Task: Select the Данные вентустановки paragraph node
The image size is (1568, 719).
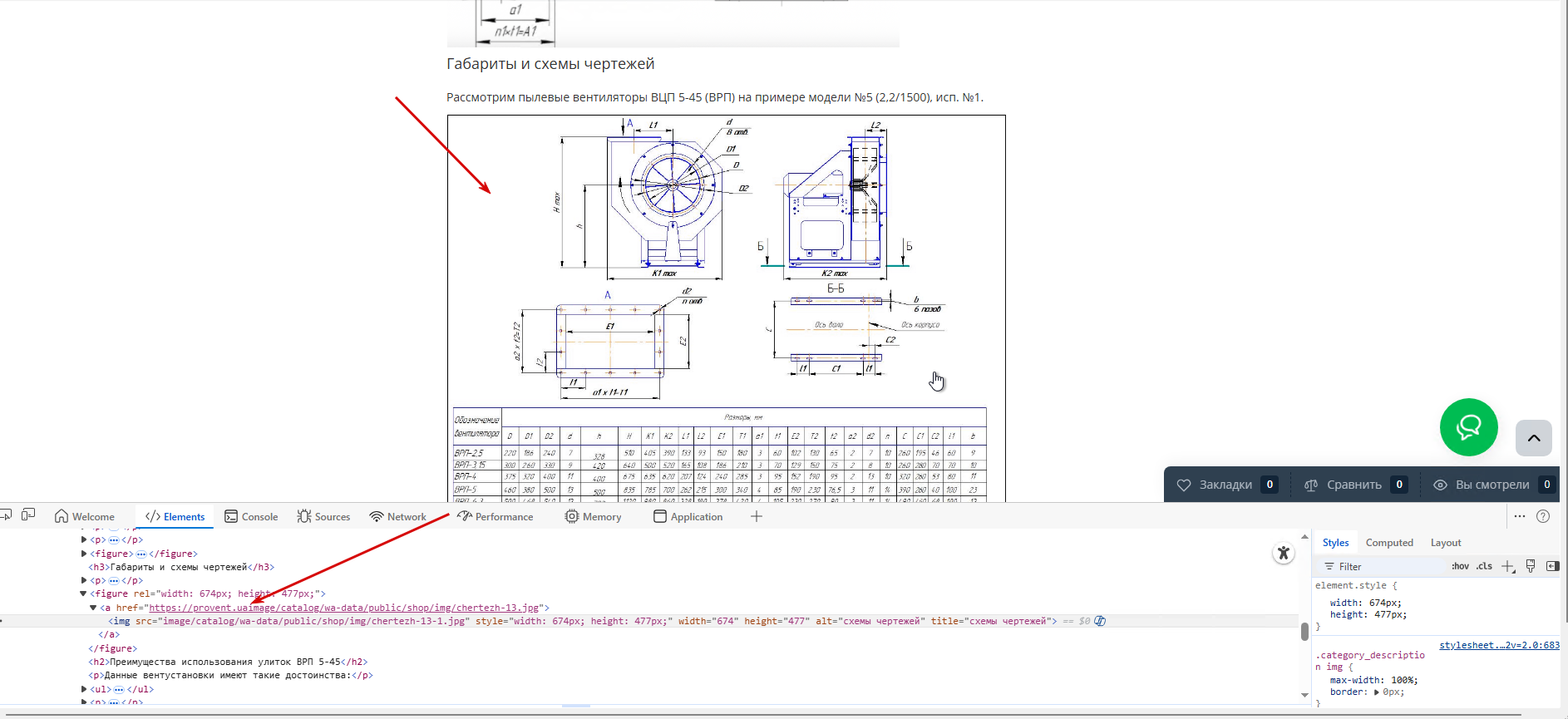Action: (230, 675)
